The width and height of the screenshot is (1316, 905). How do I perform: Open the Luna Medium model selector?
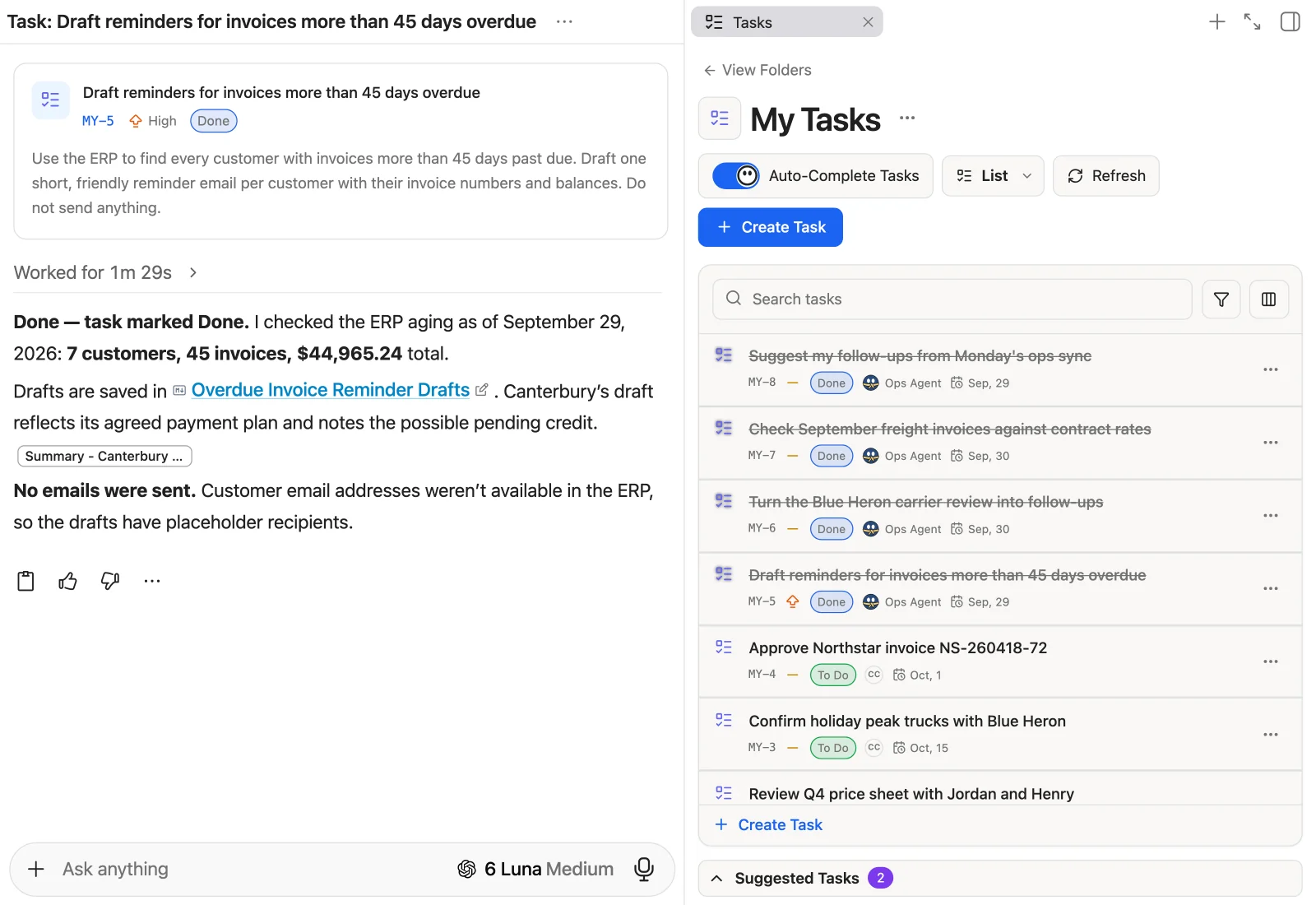tap(535, 869)
